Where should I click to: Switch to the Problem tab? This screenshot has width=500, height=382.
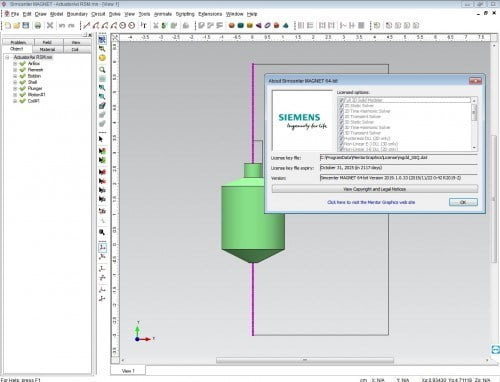(x=18, y=42)
